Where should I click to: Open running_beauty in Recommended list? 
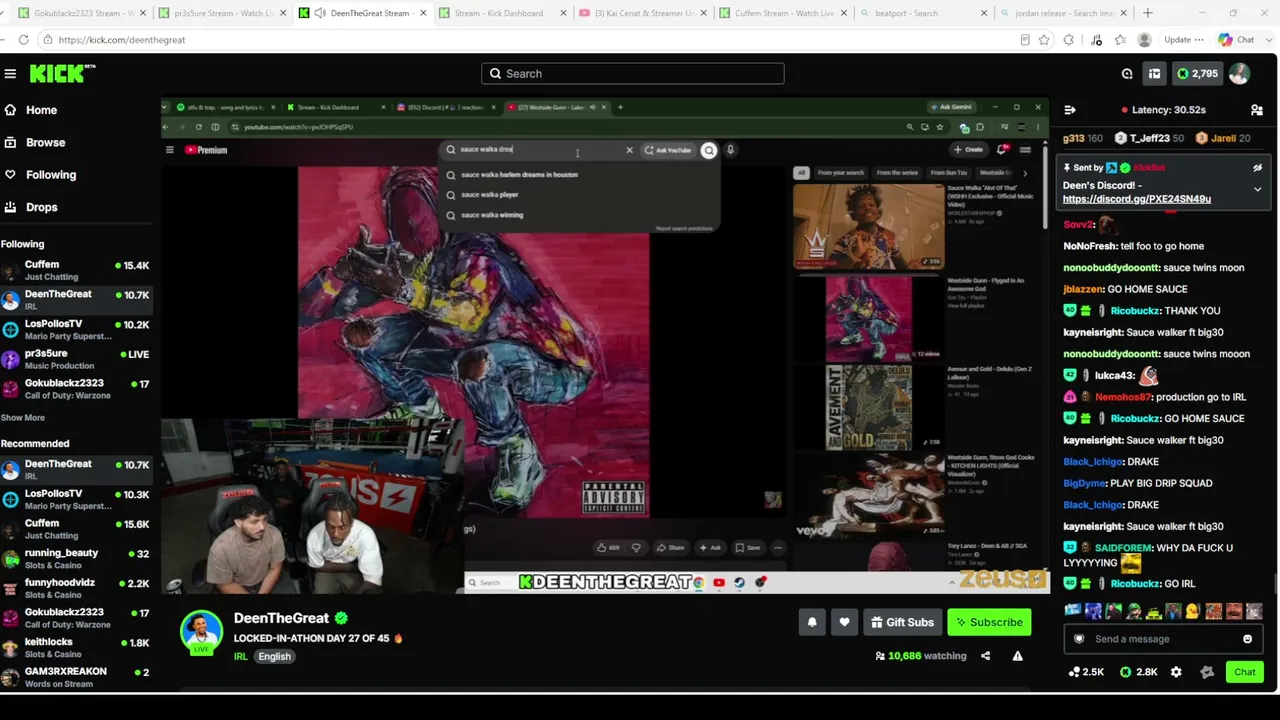77,558
